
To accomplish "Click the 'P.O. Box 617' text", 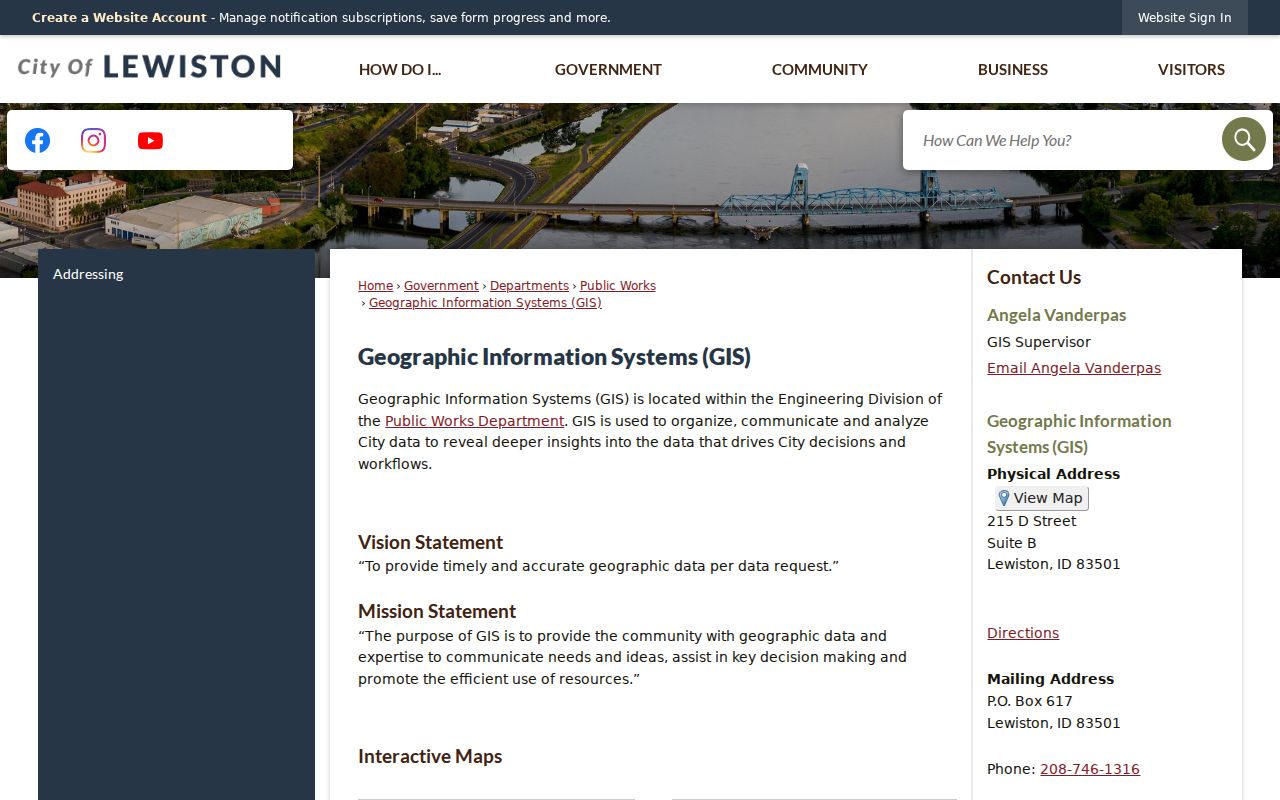I will (x=1030, y=701).
